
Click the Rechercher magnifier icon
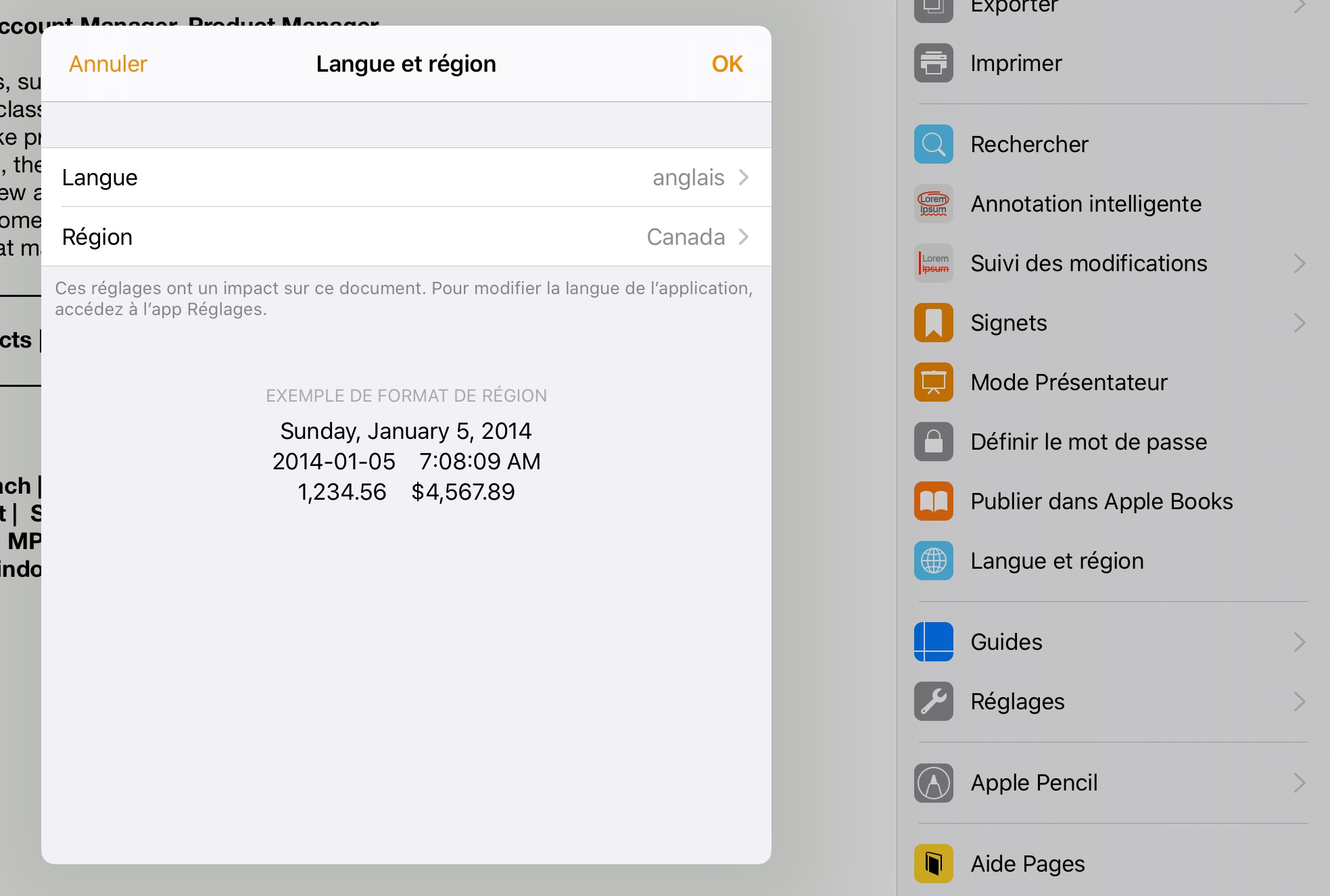933,144
